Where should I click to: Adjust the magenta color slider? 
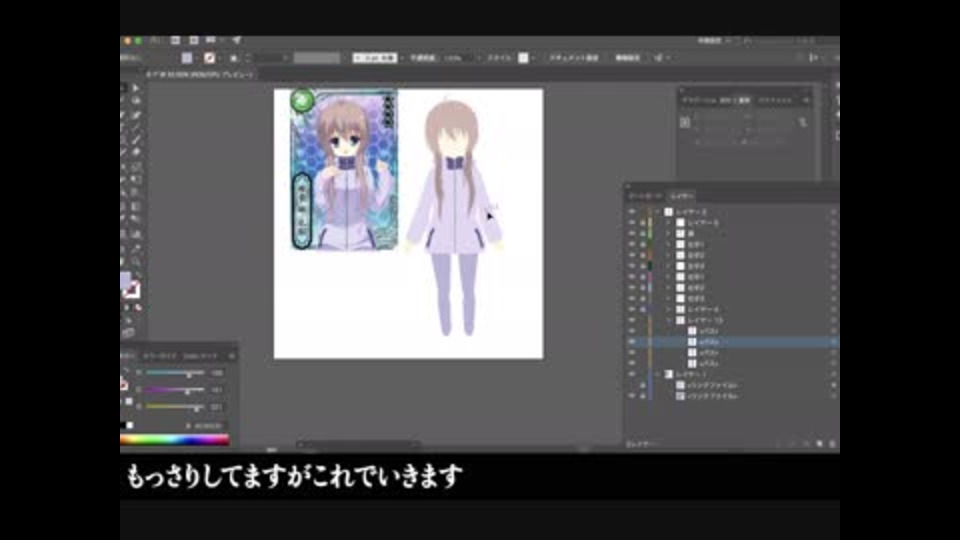[174, 389]
